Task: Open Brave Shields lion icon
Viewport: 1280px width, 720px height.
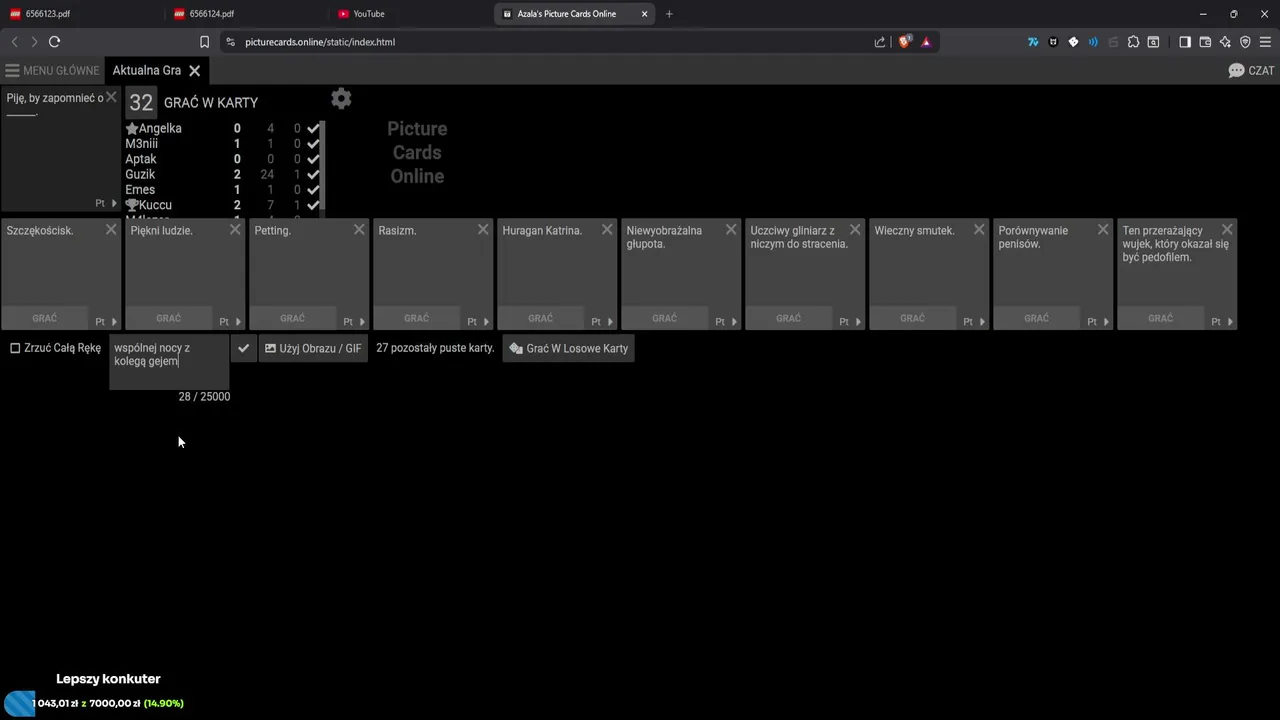Action: (905, 42)
